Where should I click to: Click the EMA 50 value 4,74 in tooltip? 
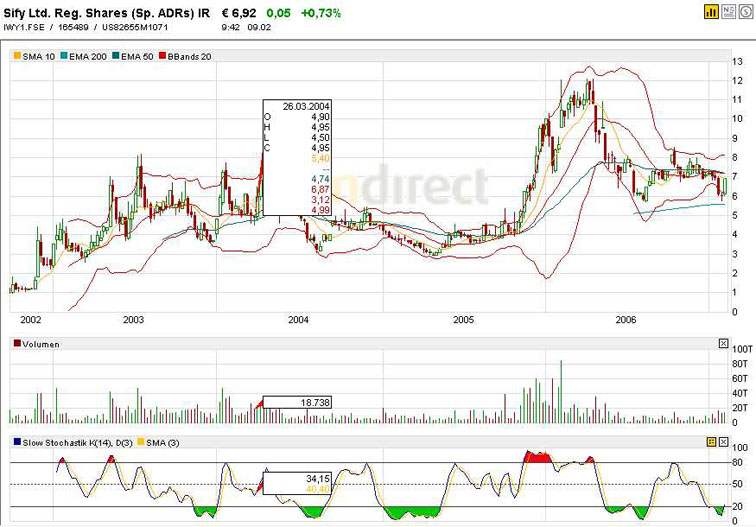point(321,179)
